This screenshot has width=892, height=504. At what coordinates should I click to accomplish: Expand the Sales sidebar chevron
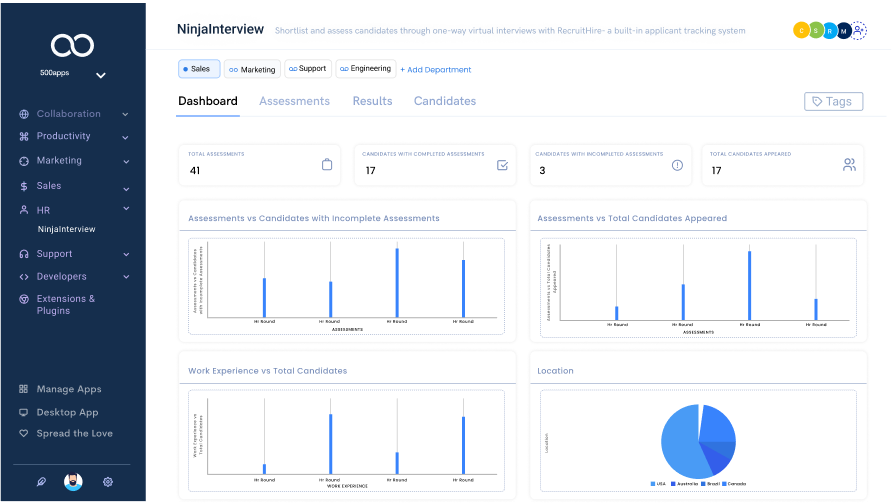point(126,189)
